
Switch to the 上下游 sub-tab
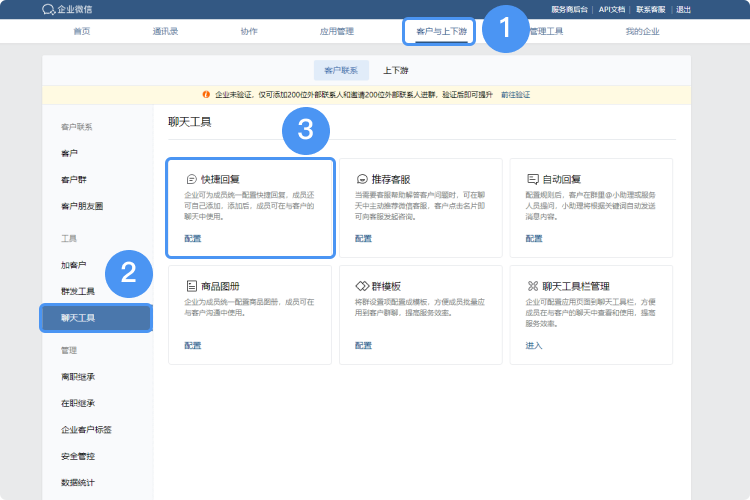[x=395, y=71]
